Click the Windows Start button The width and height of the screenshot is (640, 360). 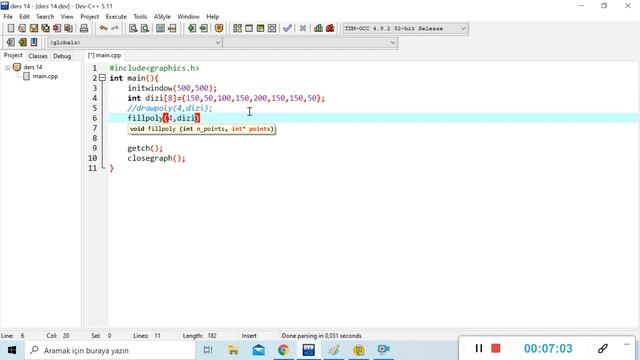point(12,350)
